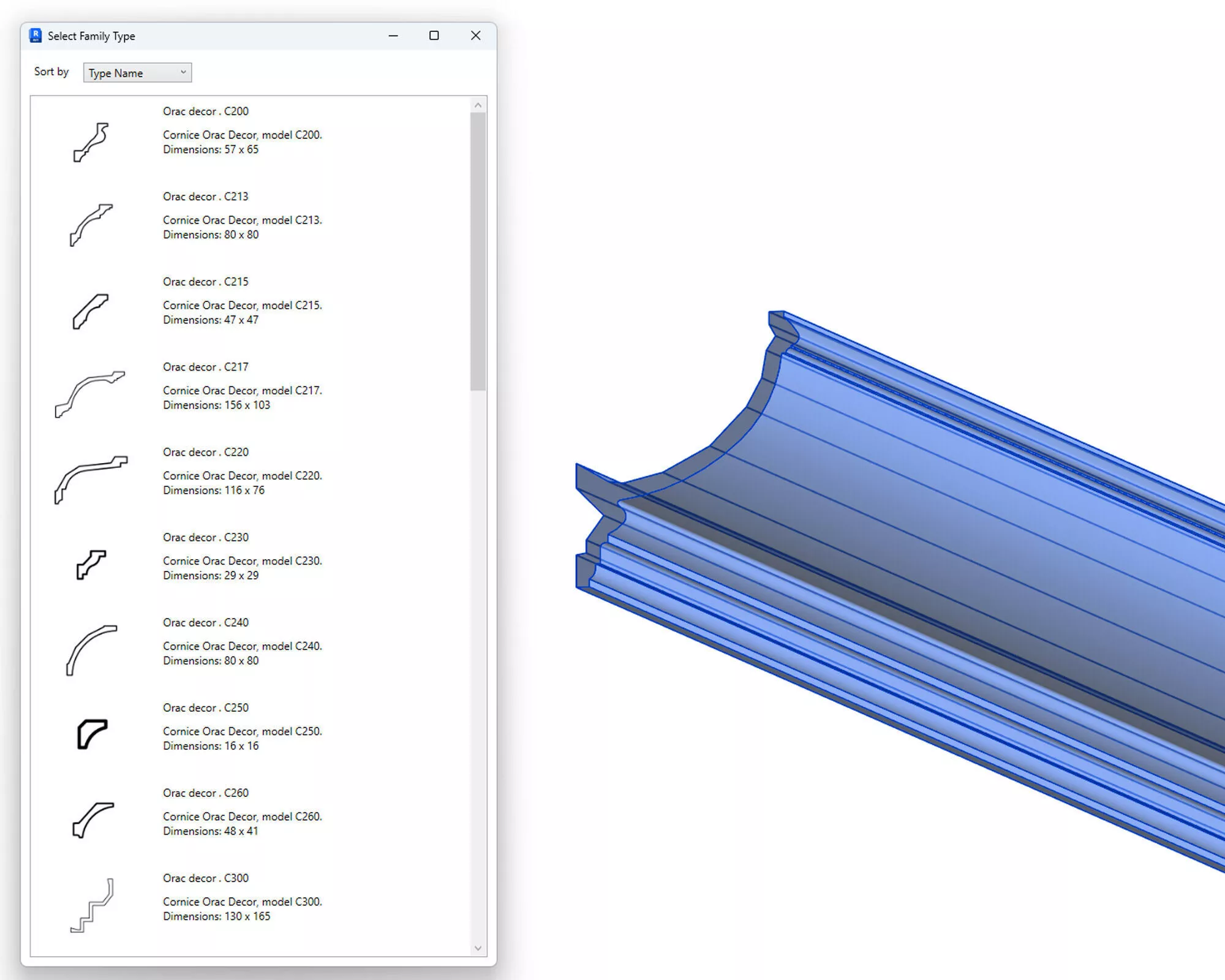The image size is (1225, 980).
Task: Click the scroll down arrow in the list
Action: click(x=478, y=948)
